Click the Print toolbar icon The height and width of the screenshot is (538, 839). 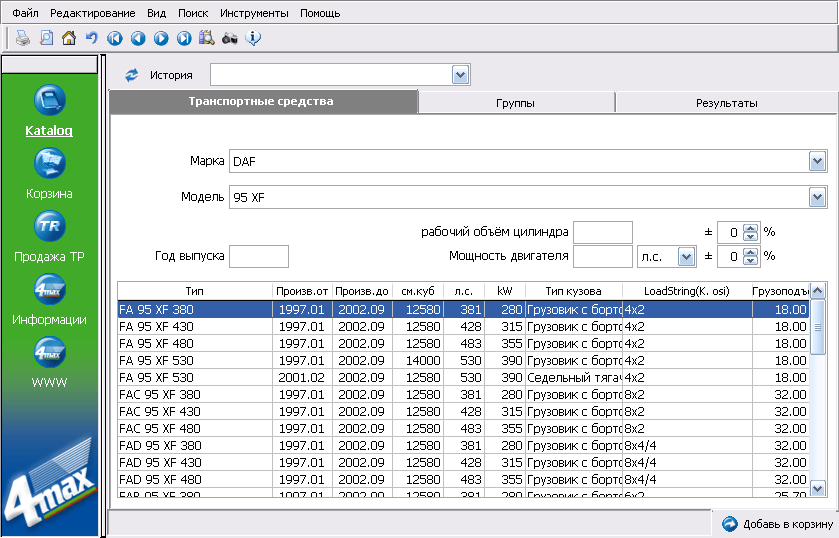22,38
